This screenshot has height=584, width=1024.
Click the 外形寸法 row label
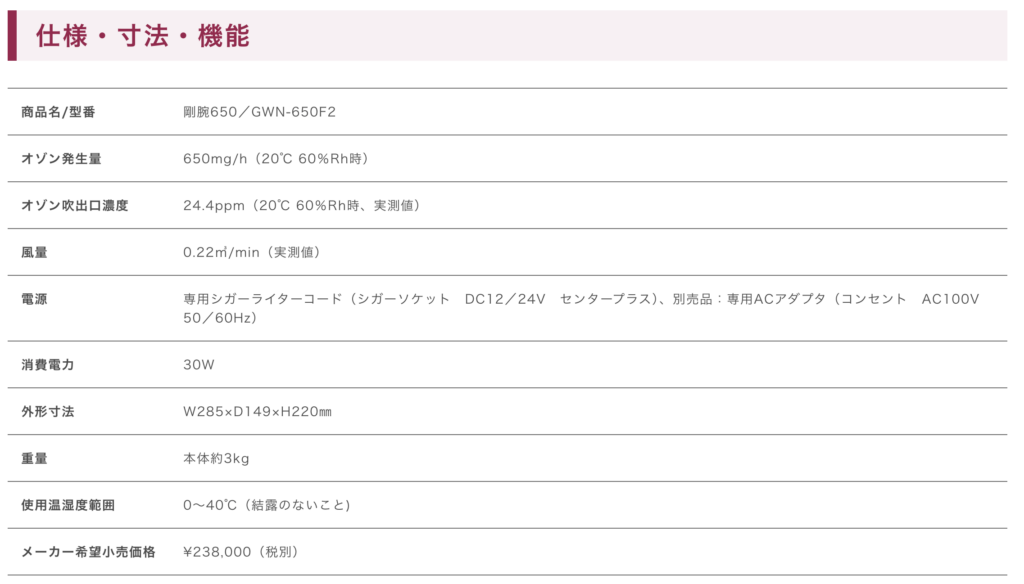[x=47, y=412]
